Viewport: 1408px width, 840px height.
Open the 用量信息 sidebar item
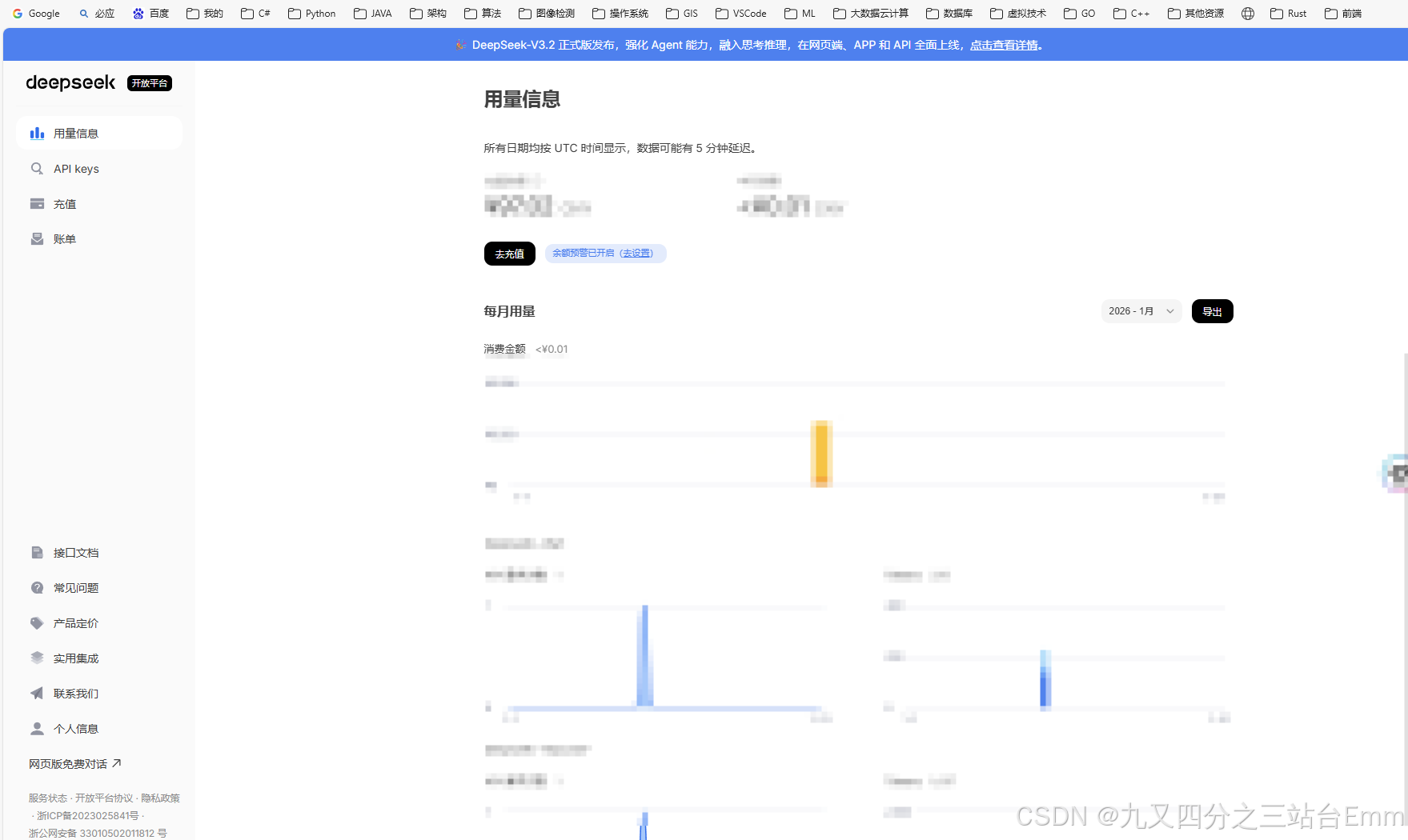[x=99, y=134]
